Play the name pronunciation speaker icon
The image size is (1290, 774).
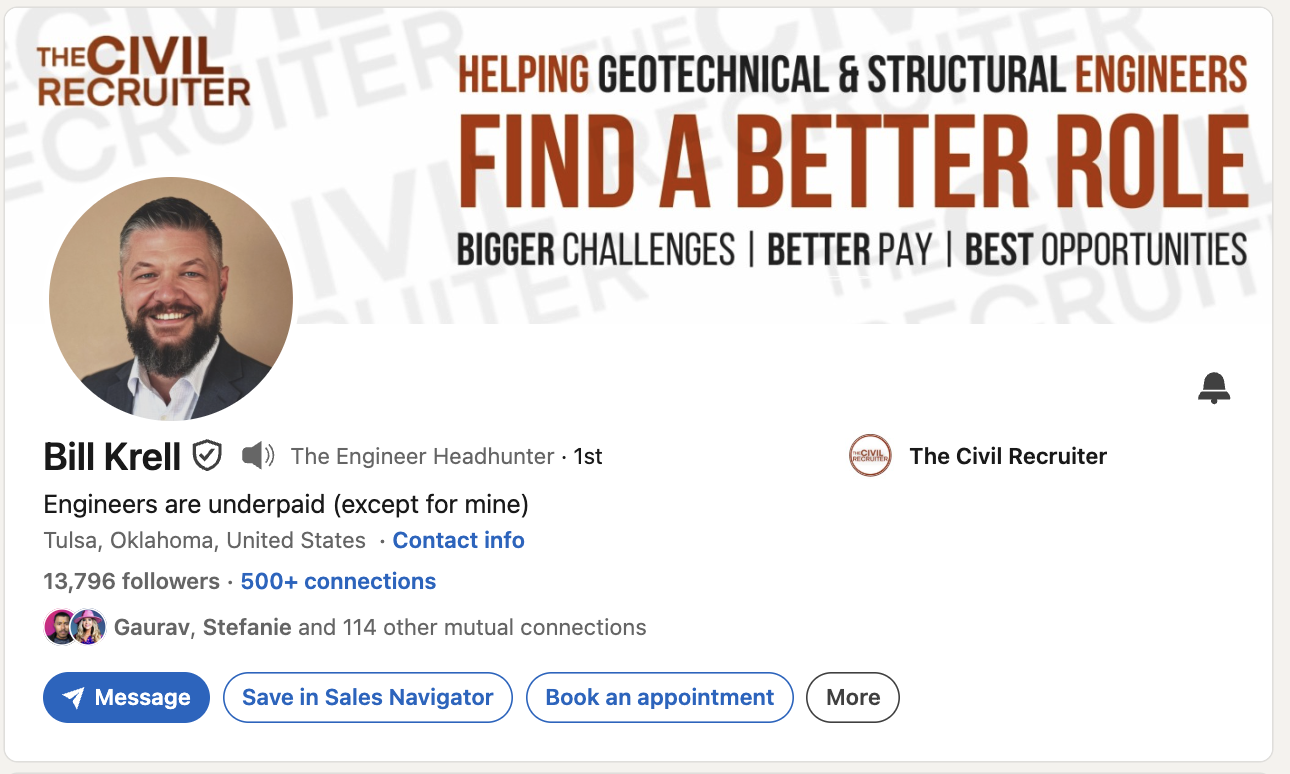[x=257, y=456]
